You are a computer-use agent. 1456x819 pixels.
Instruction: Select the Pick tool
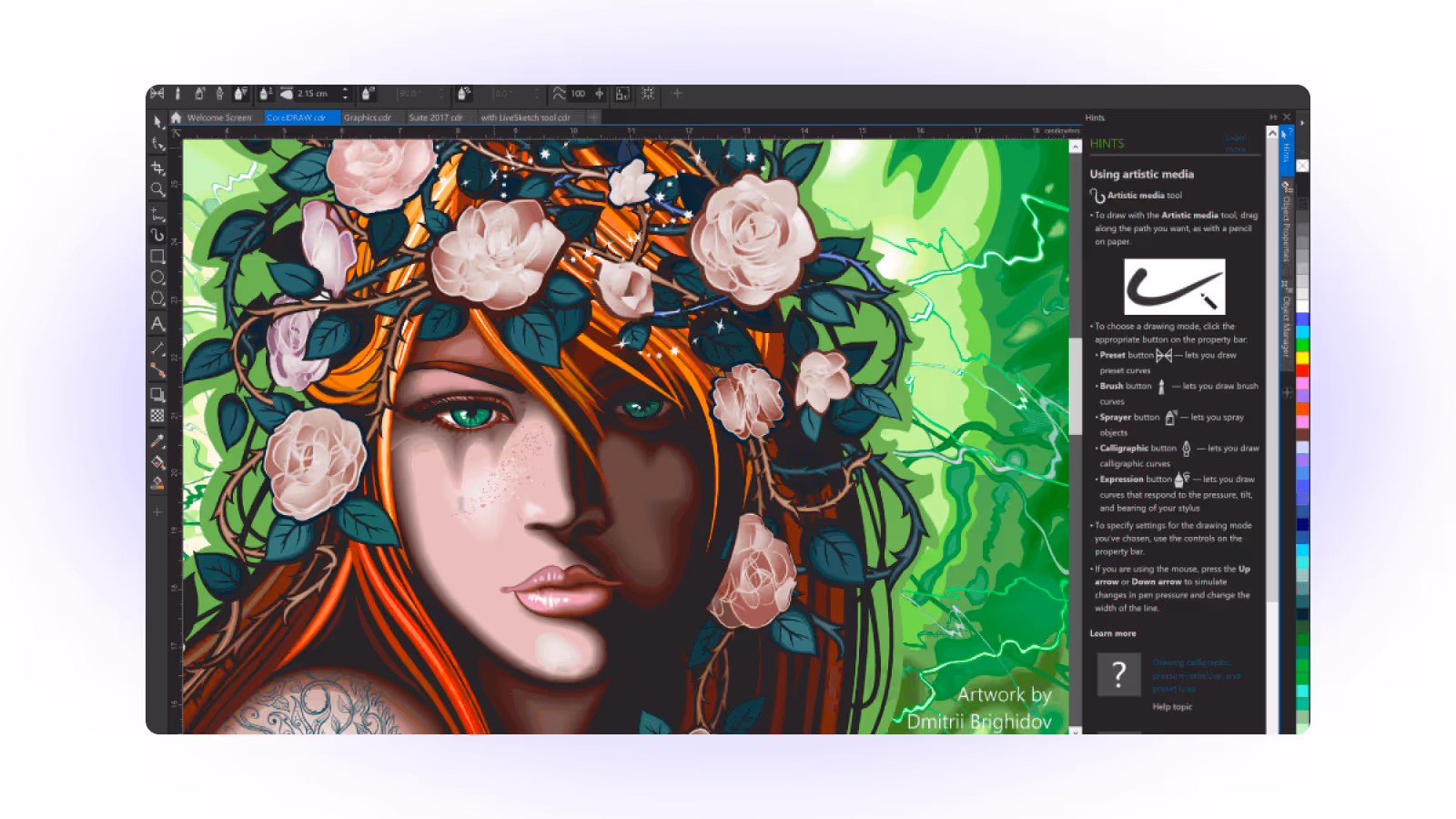pos(157,122)
